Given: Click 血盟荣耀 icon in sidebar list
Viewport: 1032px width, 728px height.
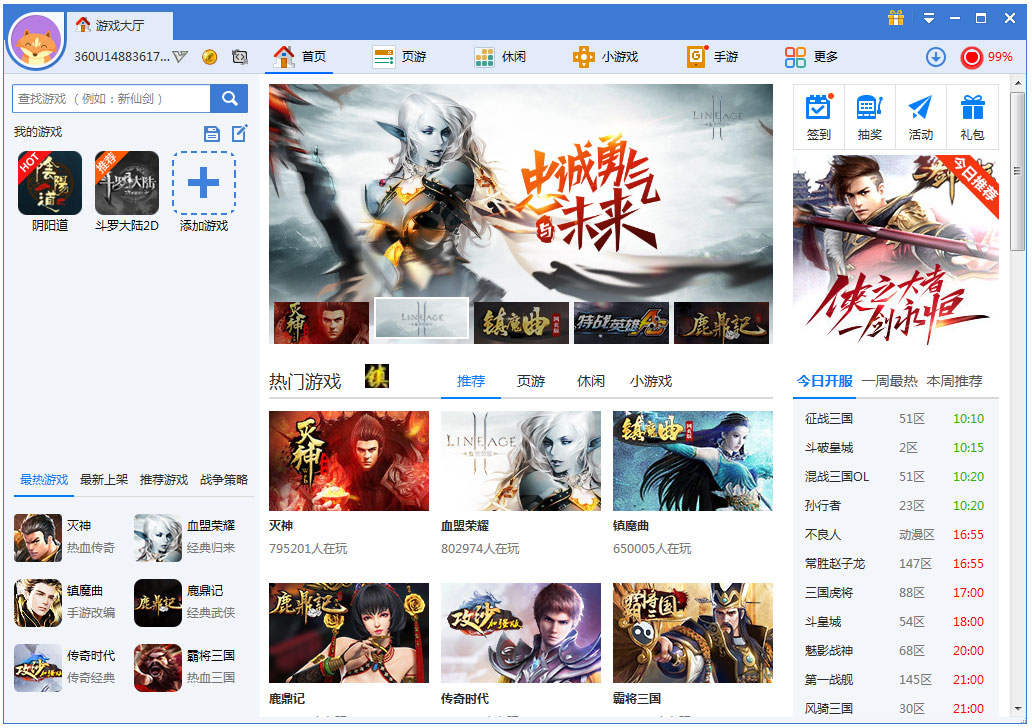Looking at the screenshot, I should 158,538.
